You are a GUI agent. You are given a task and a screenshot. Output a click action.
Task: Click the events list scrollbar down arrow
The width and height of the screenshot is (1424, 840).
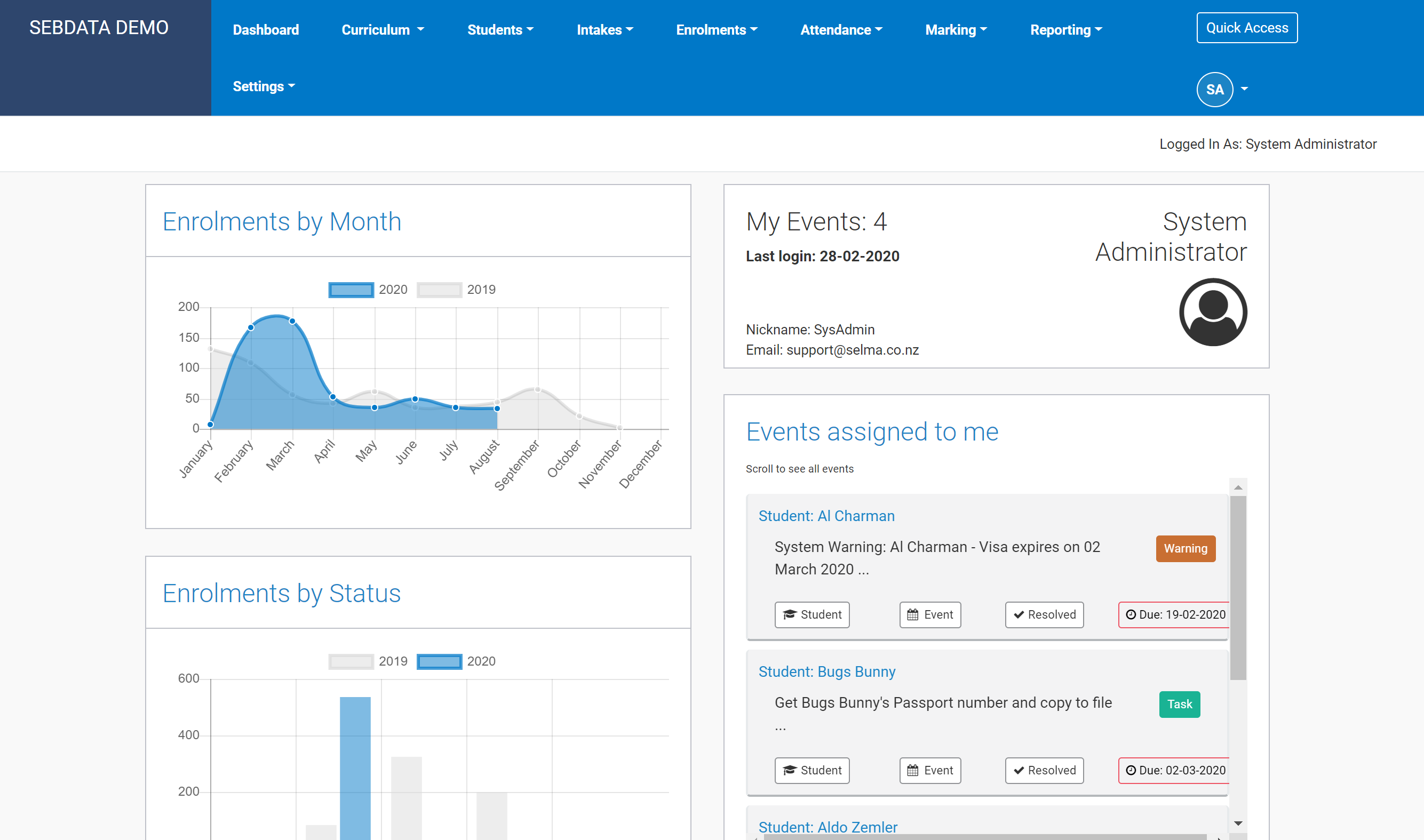[x=1238, y=823]
